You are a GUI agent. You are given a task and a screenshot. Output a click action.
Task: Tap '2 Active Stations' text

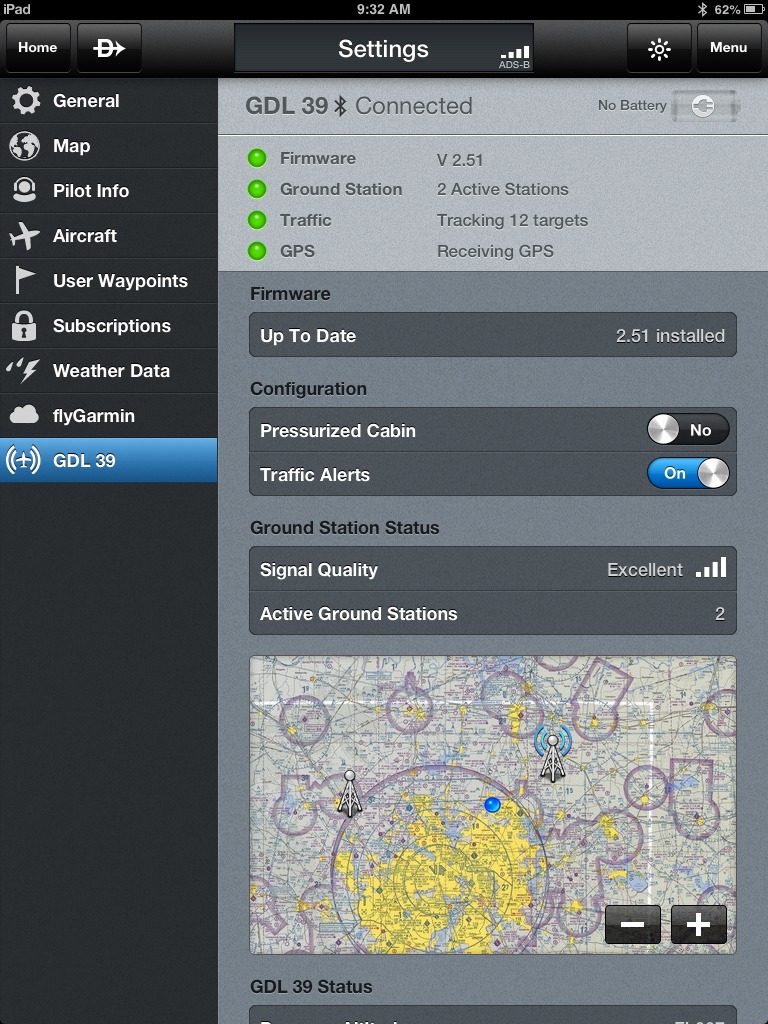coord(503,189)
